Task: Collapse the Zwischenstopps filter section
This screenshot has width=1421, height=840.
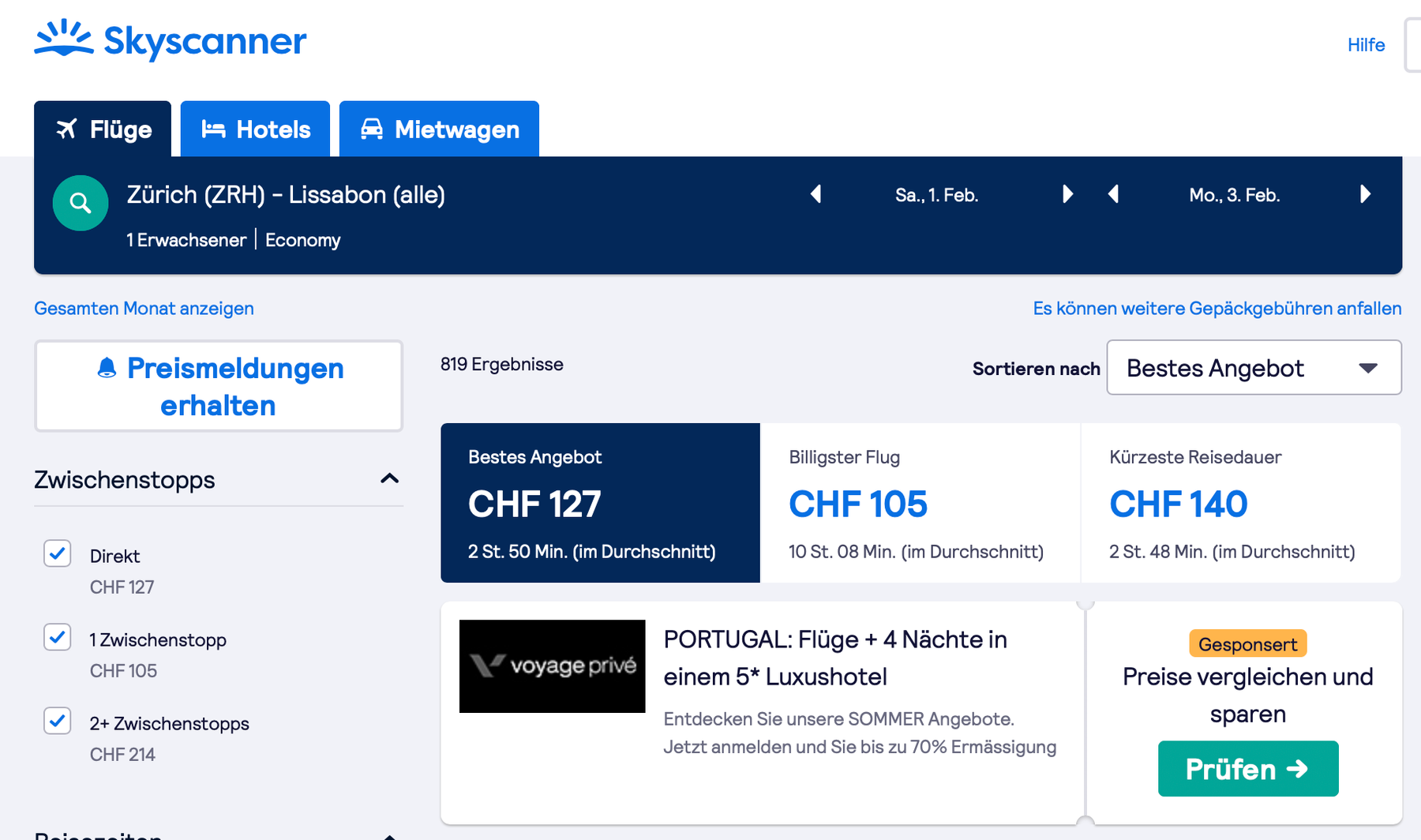Action: (x=389, y=478)
